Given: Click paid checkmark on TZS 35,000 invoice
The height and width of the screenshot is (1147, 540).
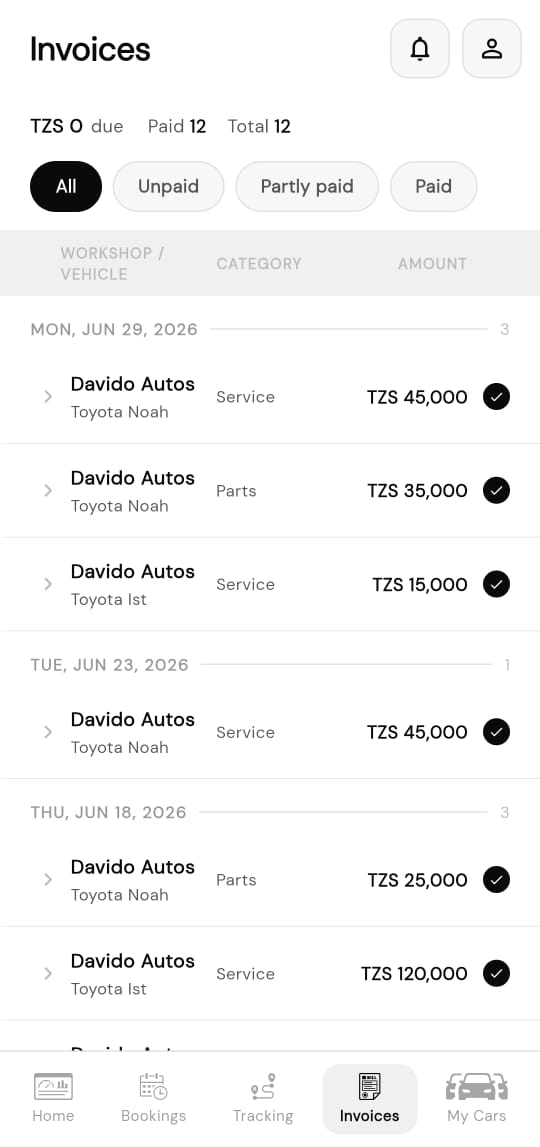Looking at the screenshot, I should [x=496, y=490].
